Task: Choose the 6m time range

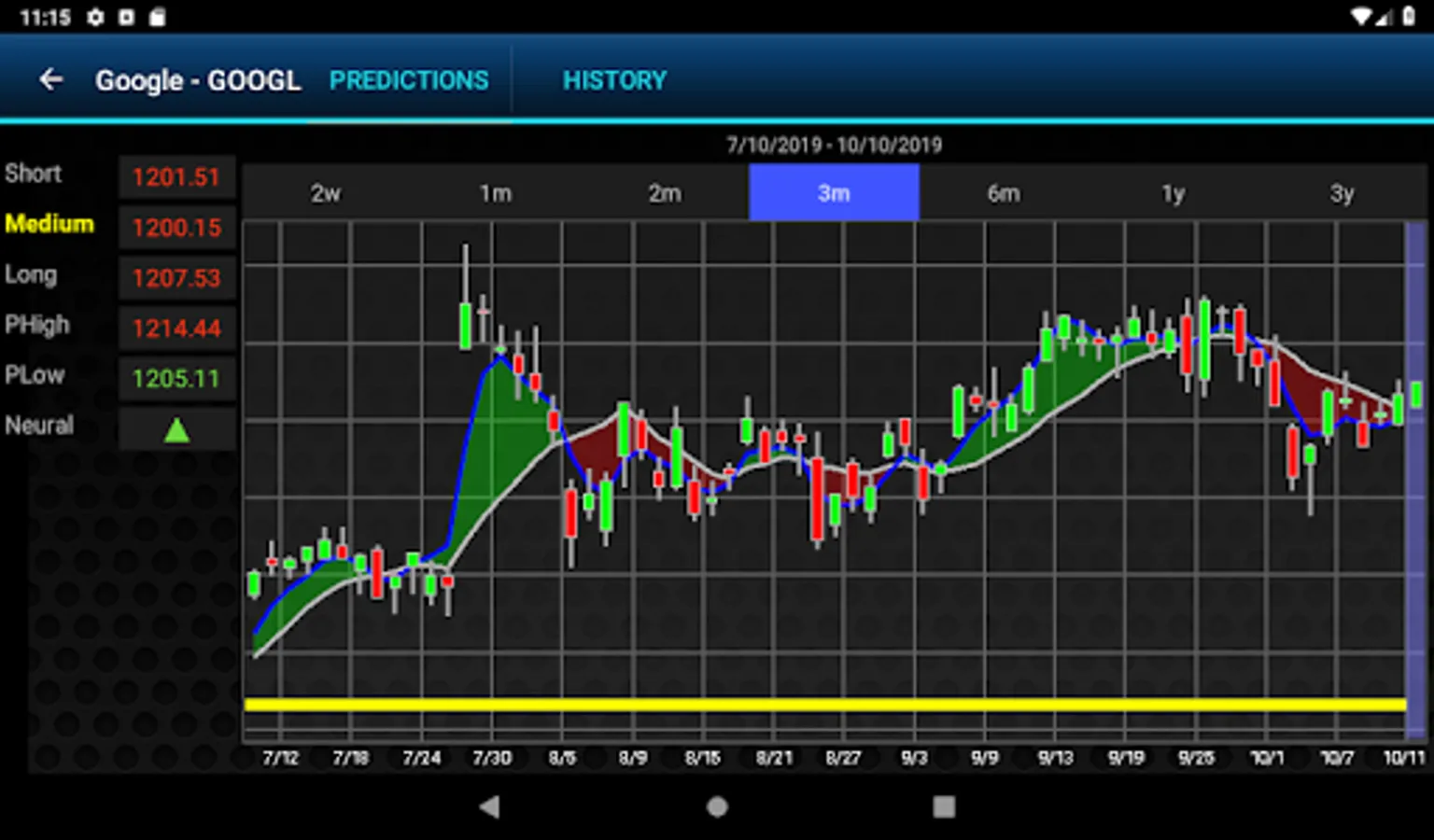Action: pos(1004,193)
